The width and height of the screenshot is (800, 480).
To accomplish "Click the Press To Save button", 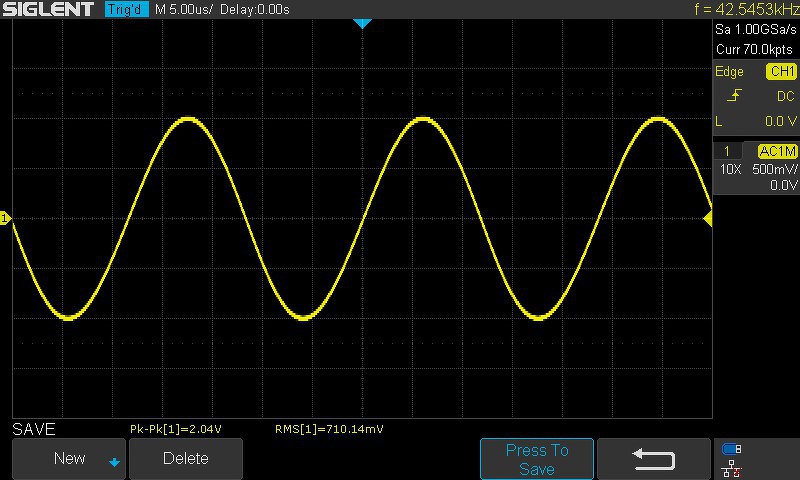I will click(x=537, y=459).
